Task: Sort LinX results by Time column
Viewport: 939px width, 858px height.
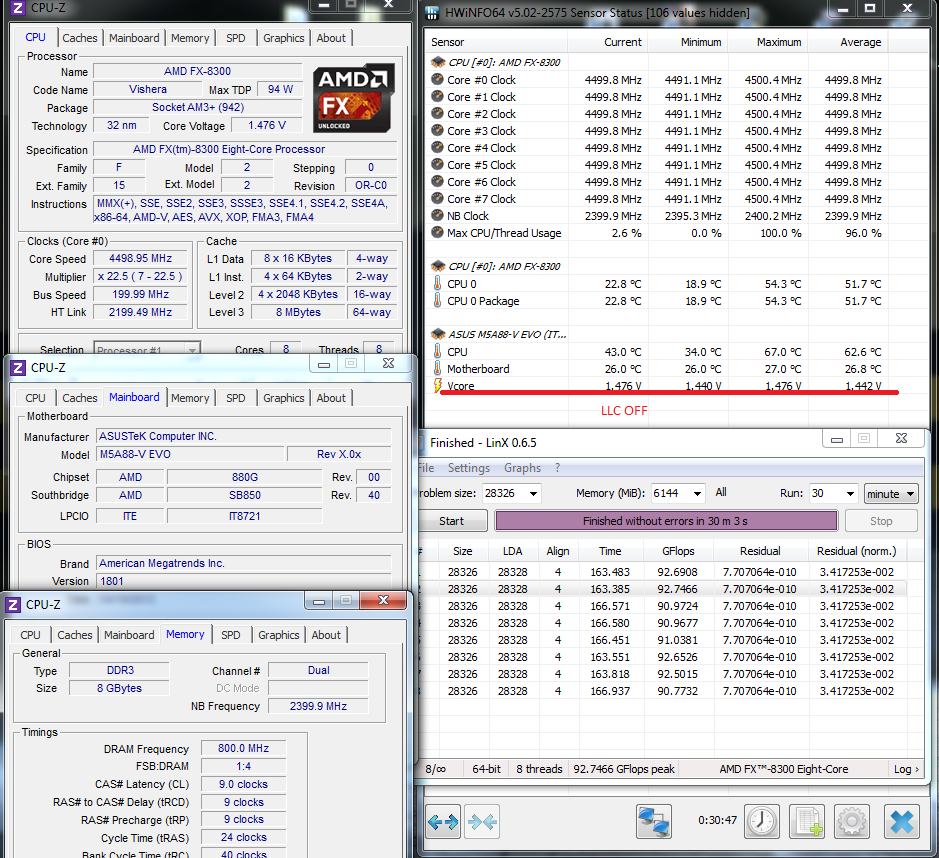Action: point(610,551)
